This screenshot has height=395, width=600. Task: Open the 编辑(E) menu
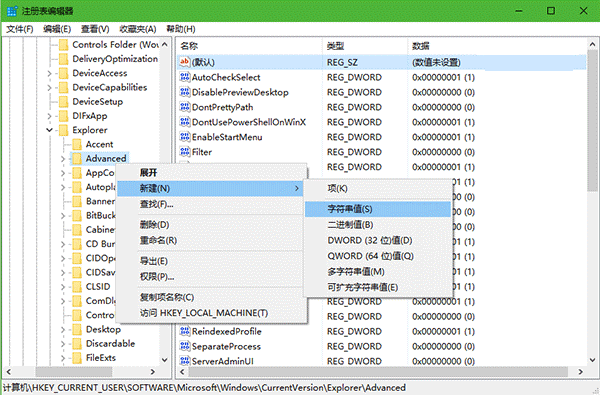(57, 29)
